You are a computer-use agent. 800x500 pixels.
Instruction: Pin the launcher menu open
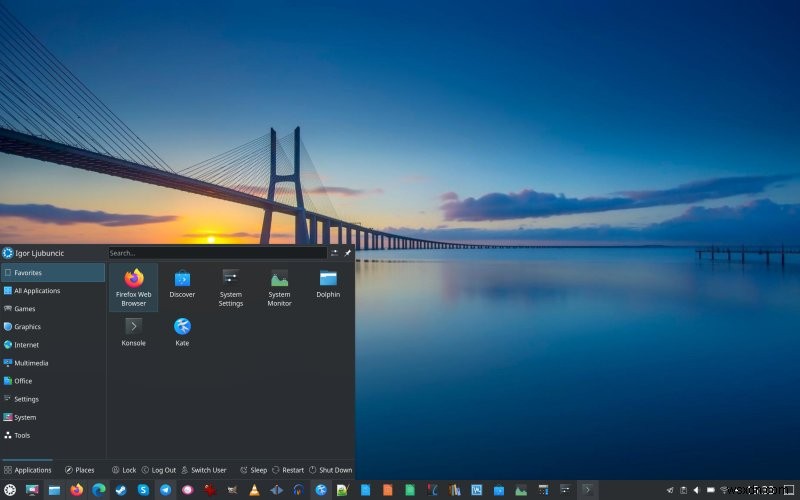click(x=347, y=253)
